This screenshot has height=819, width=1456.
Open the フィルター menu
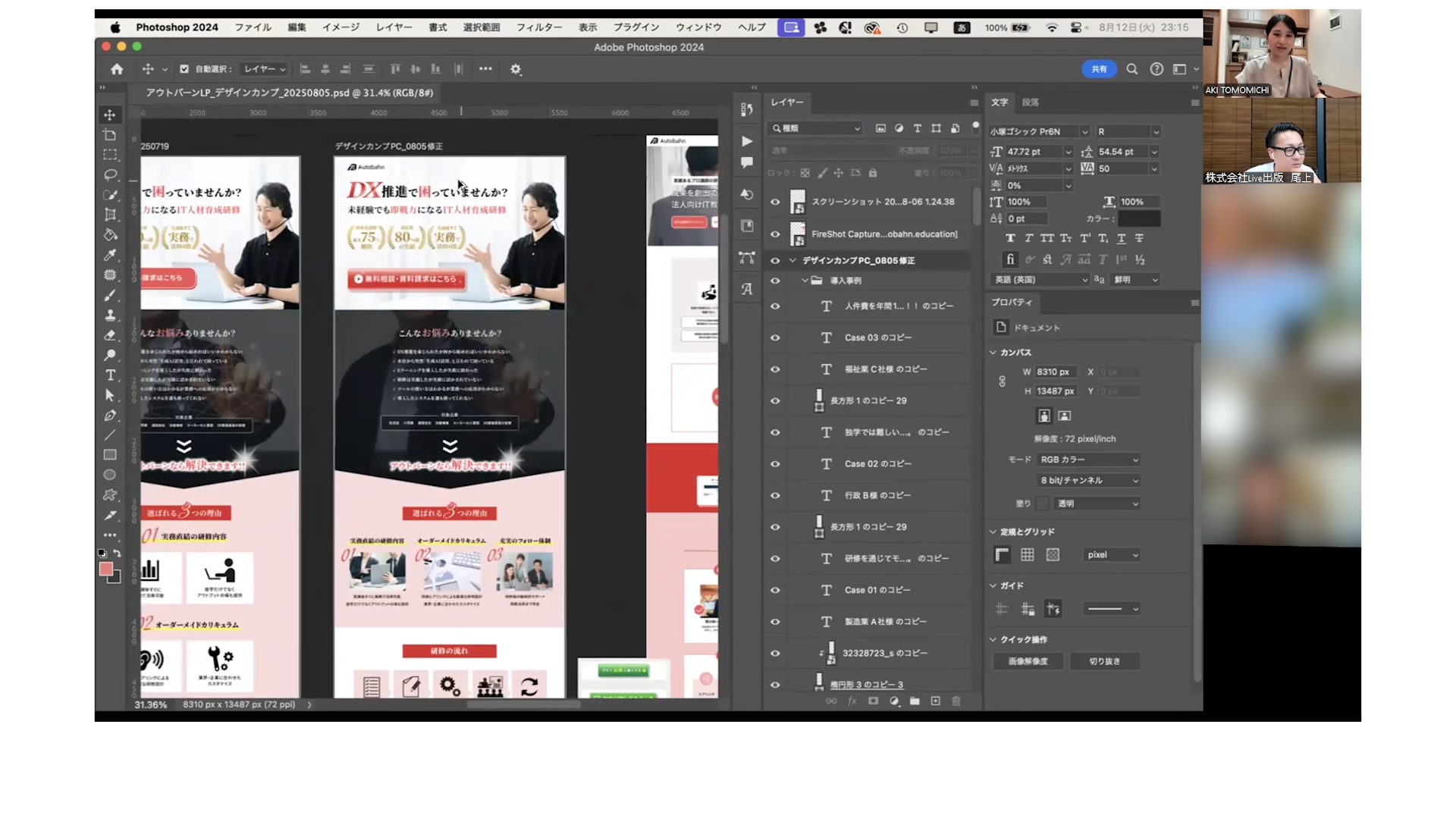click(x=539, y=27)
